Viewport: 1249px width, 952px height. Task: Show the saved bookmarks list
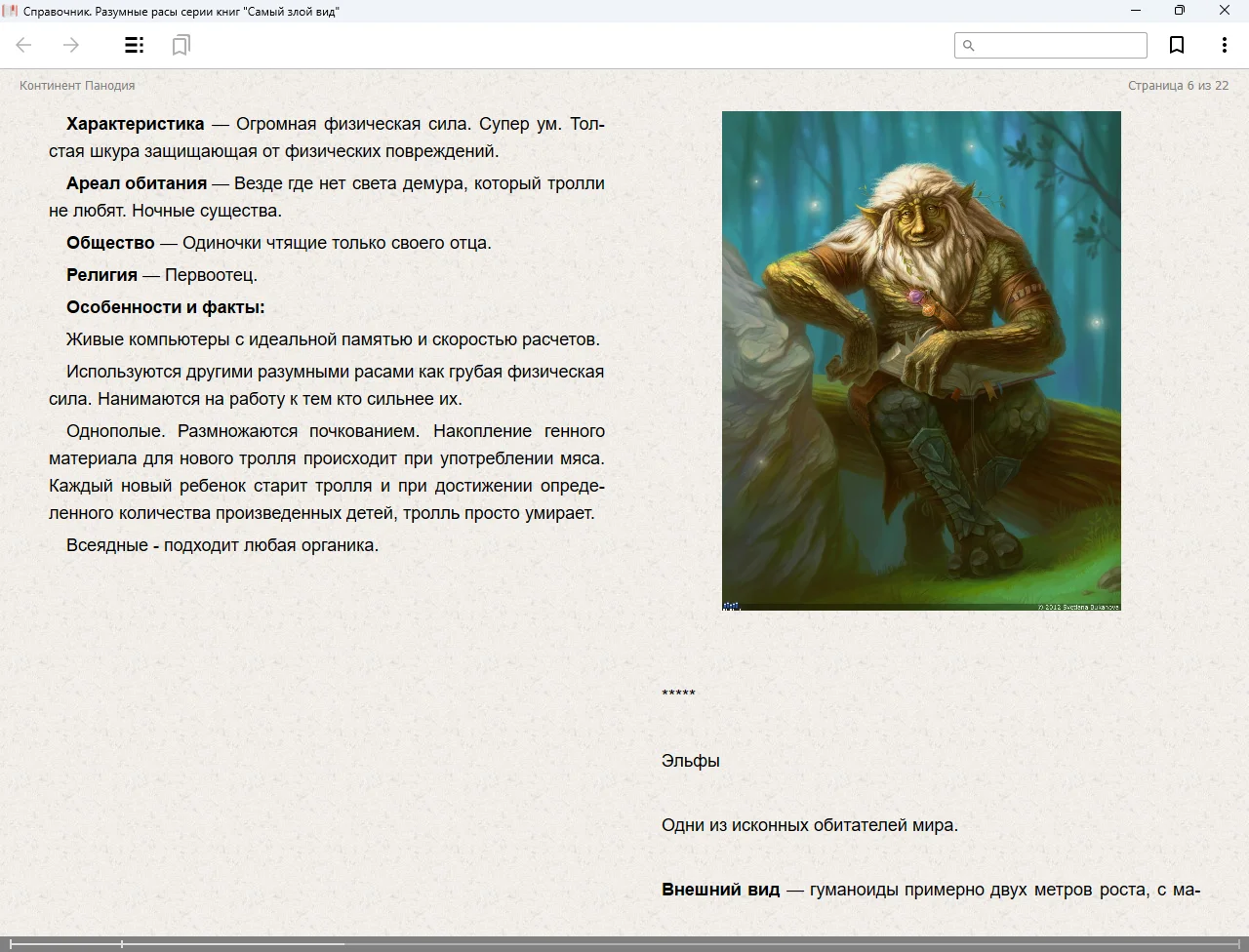tap(181, 45)
